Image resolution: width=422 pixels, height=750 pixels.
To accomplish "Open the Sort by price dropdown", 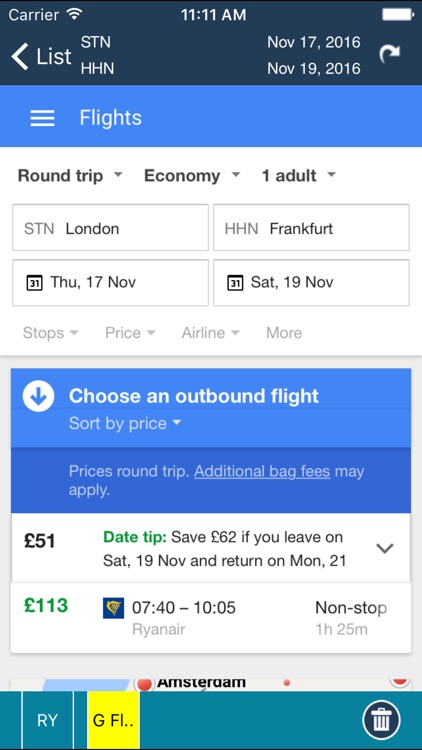I will [x=125, y=423].
